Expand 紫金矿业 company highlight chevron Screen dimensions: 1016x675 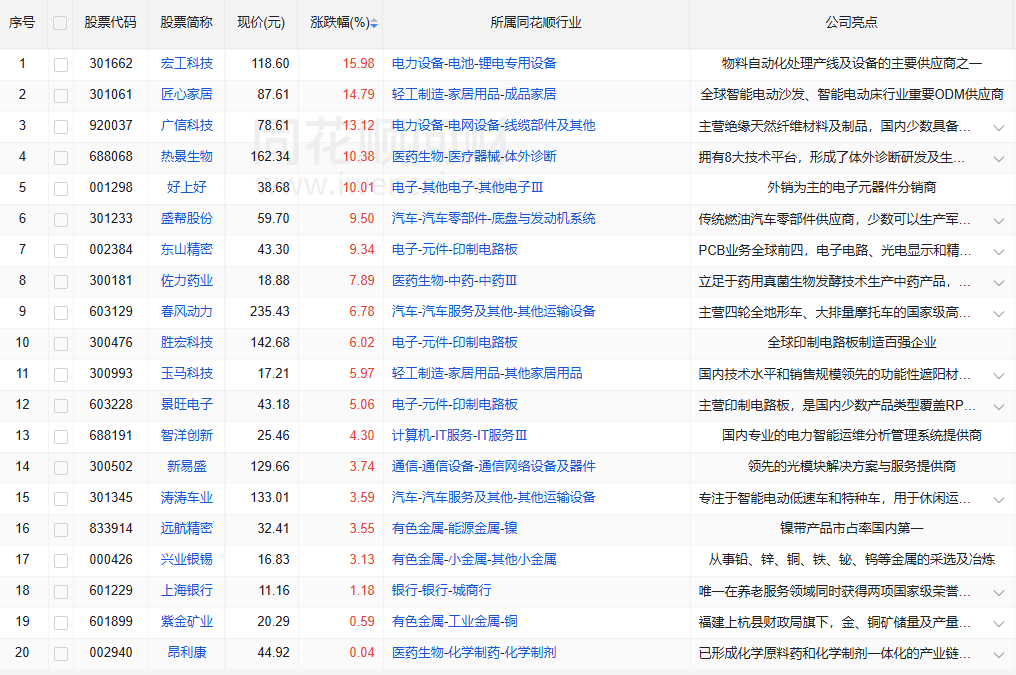tap(999, 624)
